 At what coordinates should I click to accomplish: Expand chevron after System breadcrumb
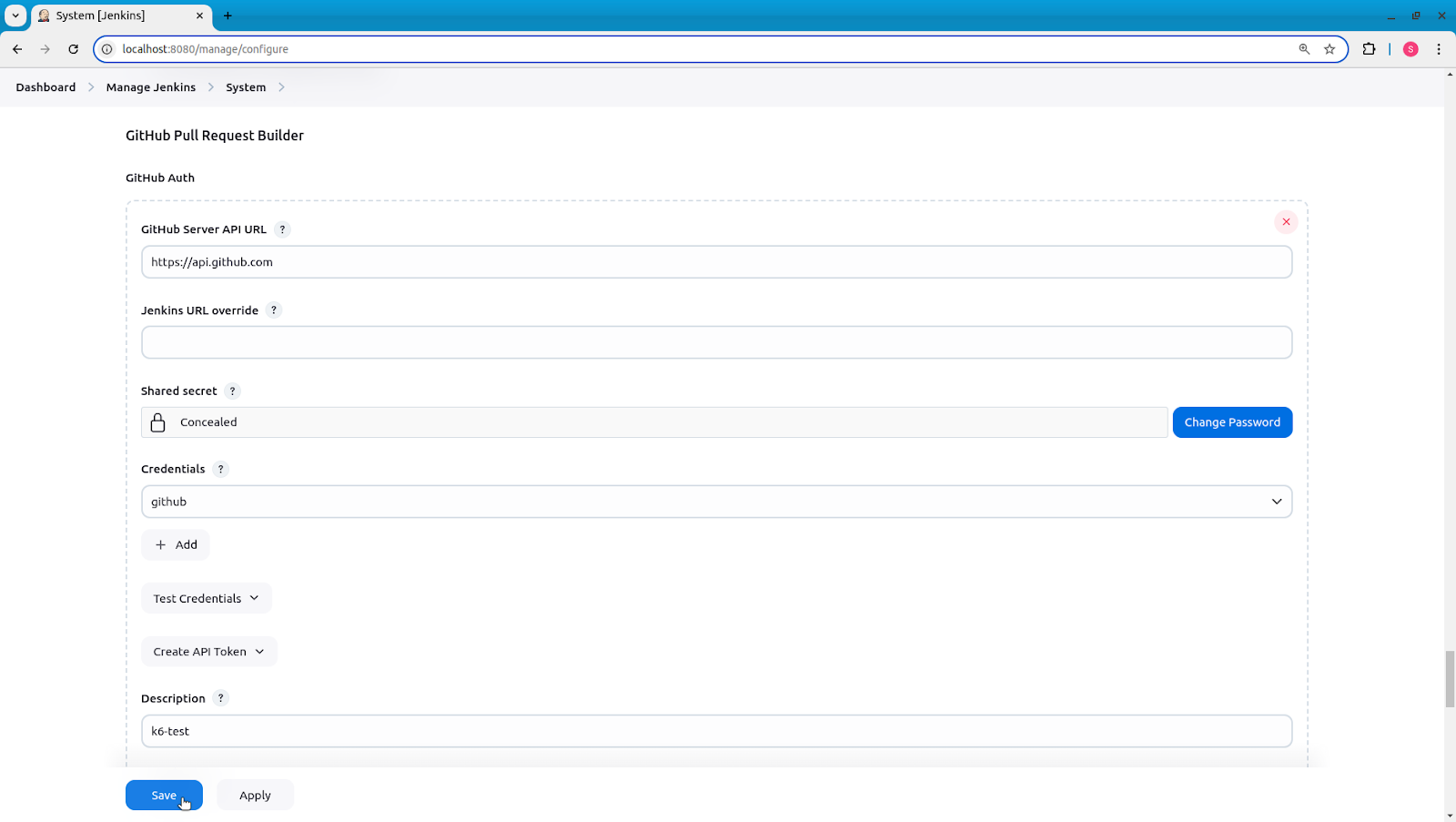click(x=281, y=87)
